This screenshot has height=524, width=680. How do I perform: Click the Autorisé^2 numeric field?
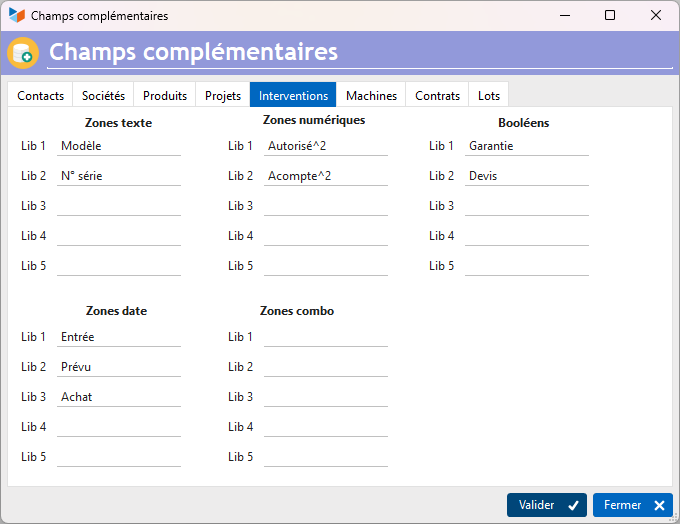(x=326, y=146)
